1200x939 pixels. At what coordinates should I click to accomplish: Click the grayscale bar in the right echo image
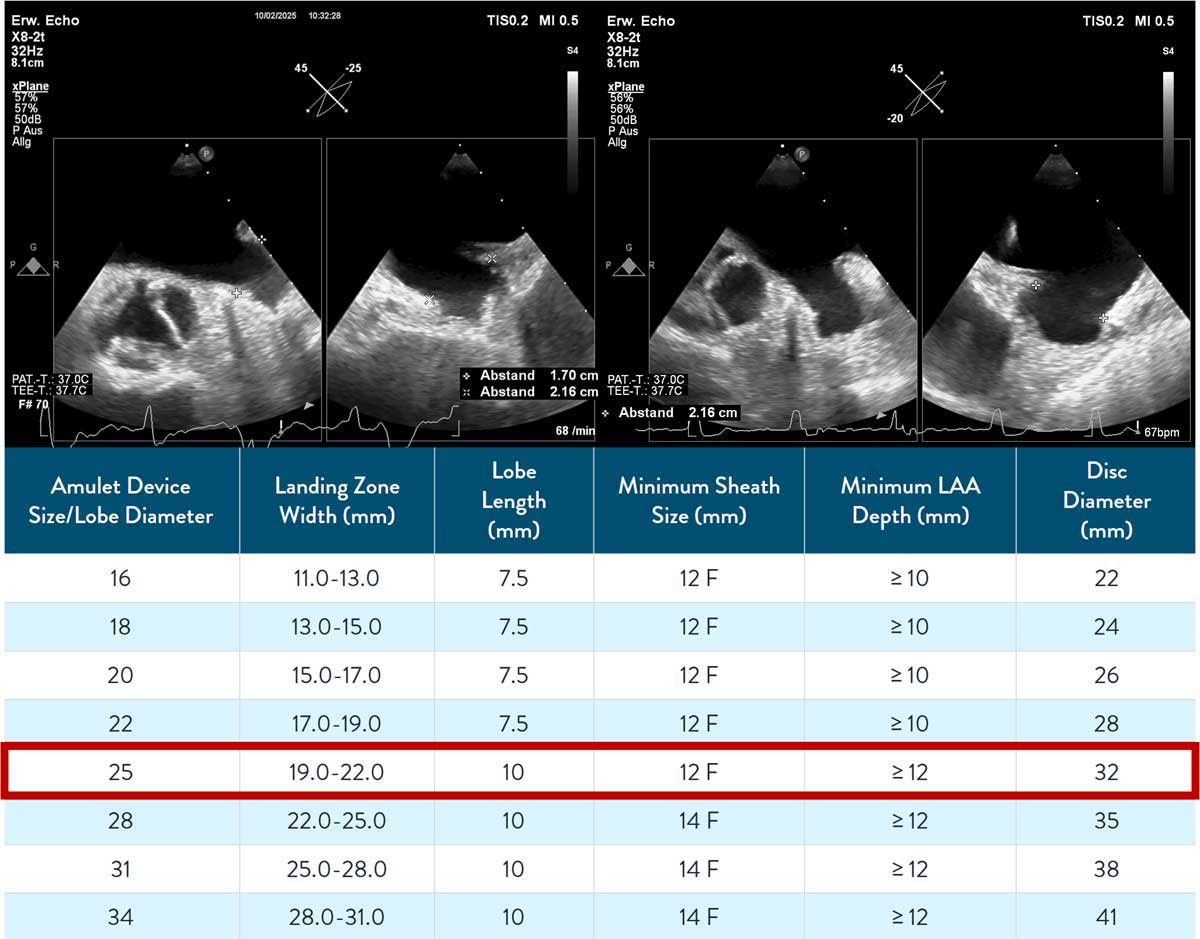[1168, 130]
